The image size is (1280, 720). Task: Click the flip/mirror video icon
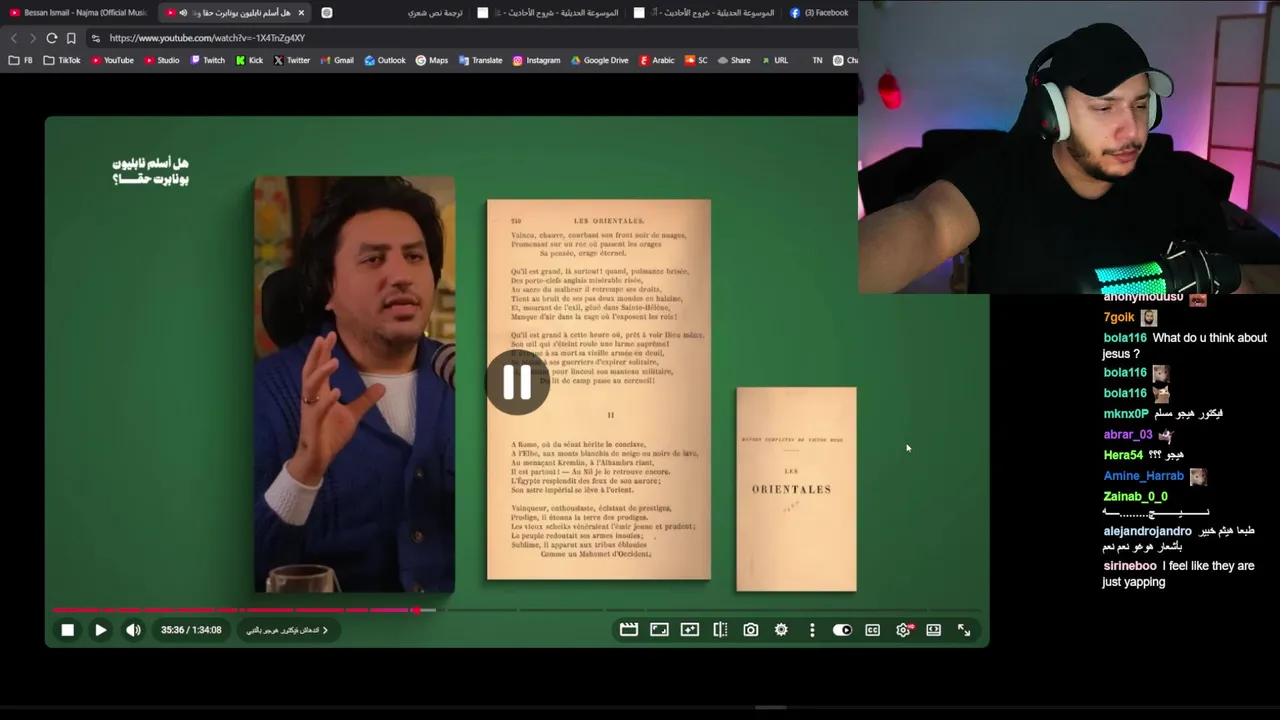720,630
